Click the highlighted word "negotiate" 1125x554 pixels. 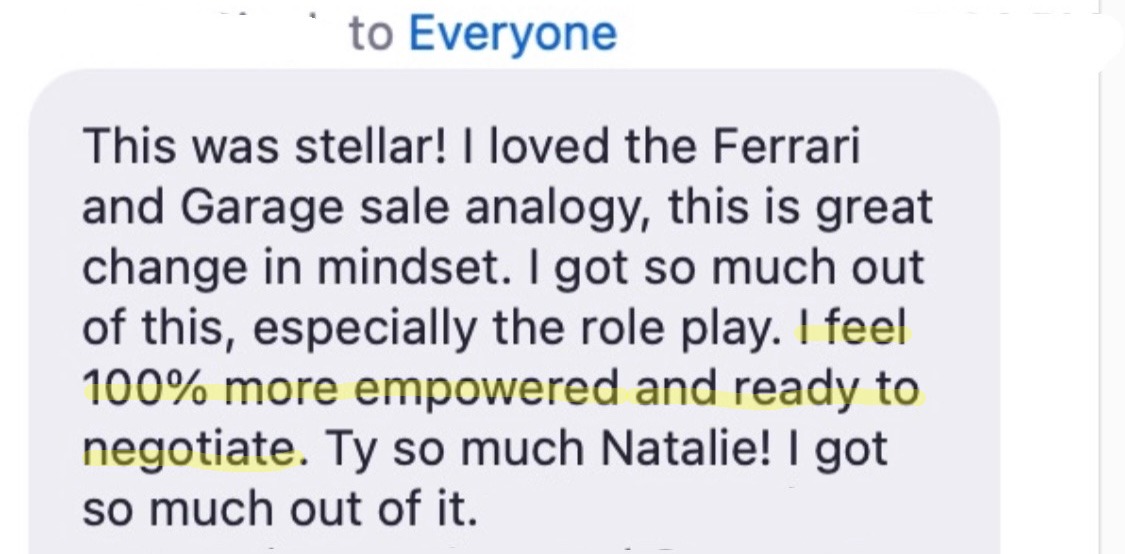[188, 447]
